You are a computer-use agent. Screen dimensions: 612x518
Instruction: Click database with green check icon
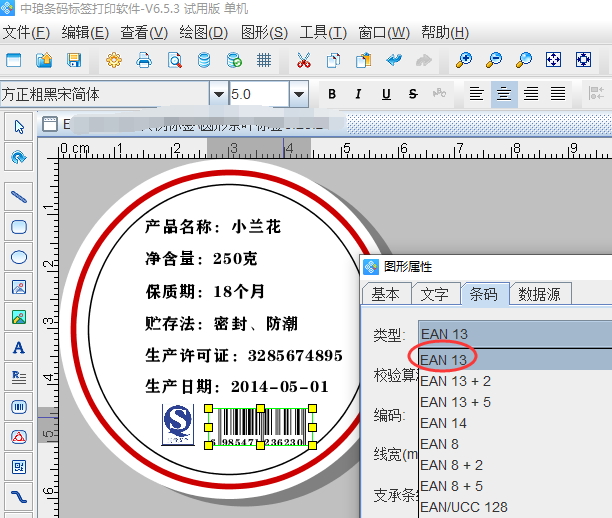pyautogui.click(x=234, y=61)
